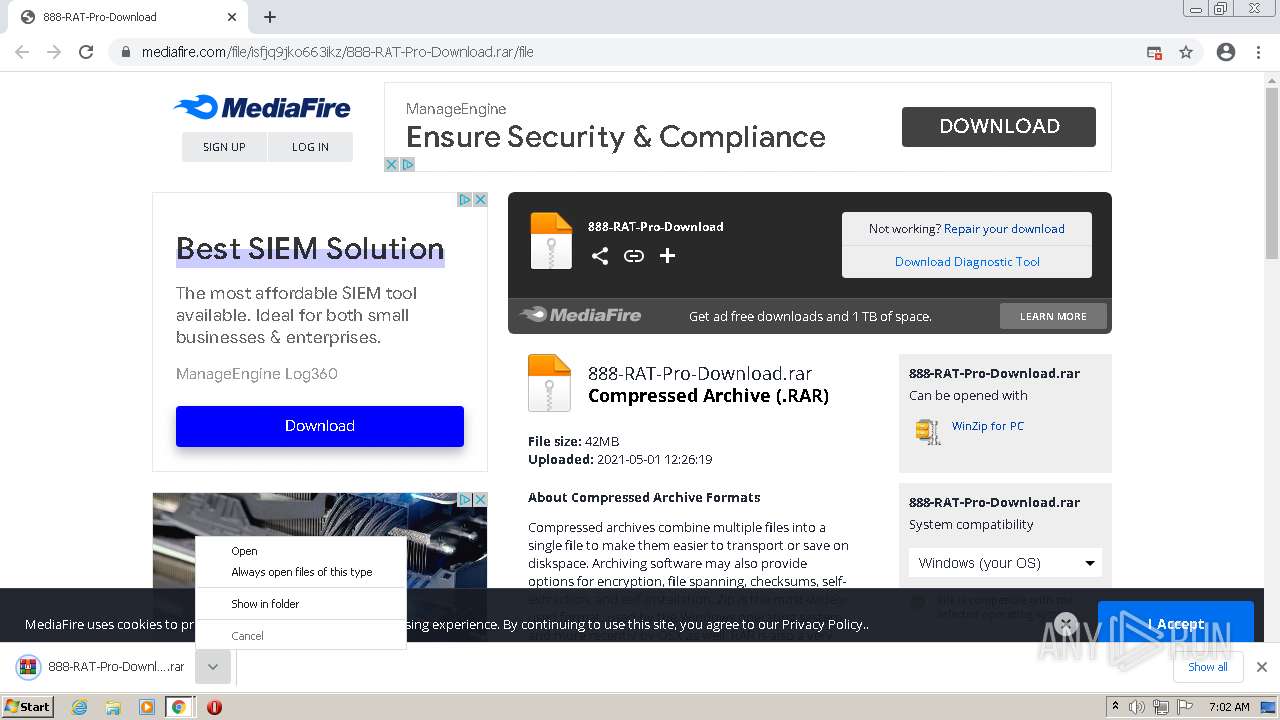The image size is (1280, 720).
Task: Click Chrome icon on taskbar
Action: (178, 707)
